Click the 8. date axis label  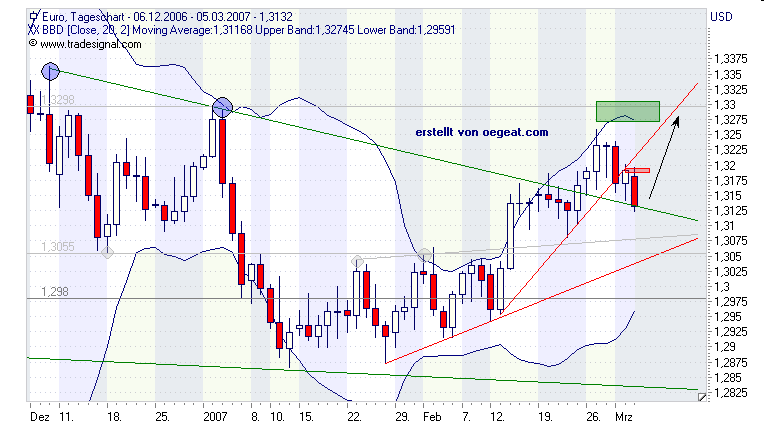tap(255, 417)
